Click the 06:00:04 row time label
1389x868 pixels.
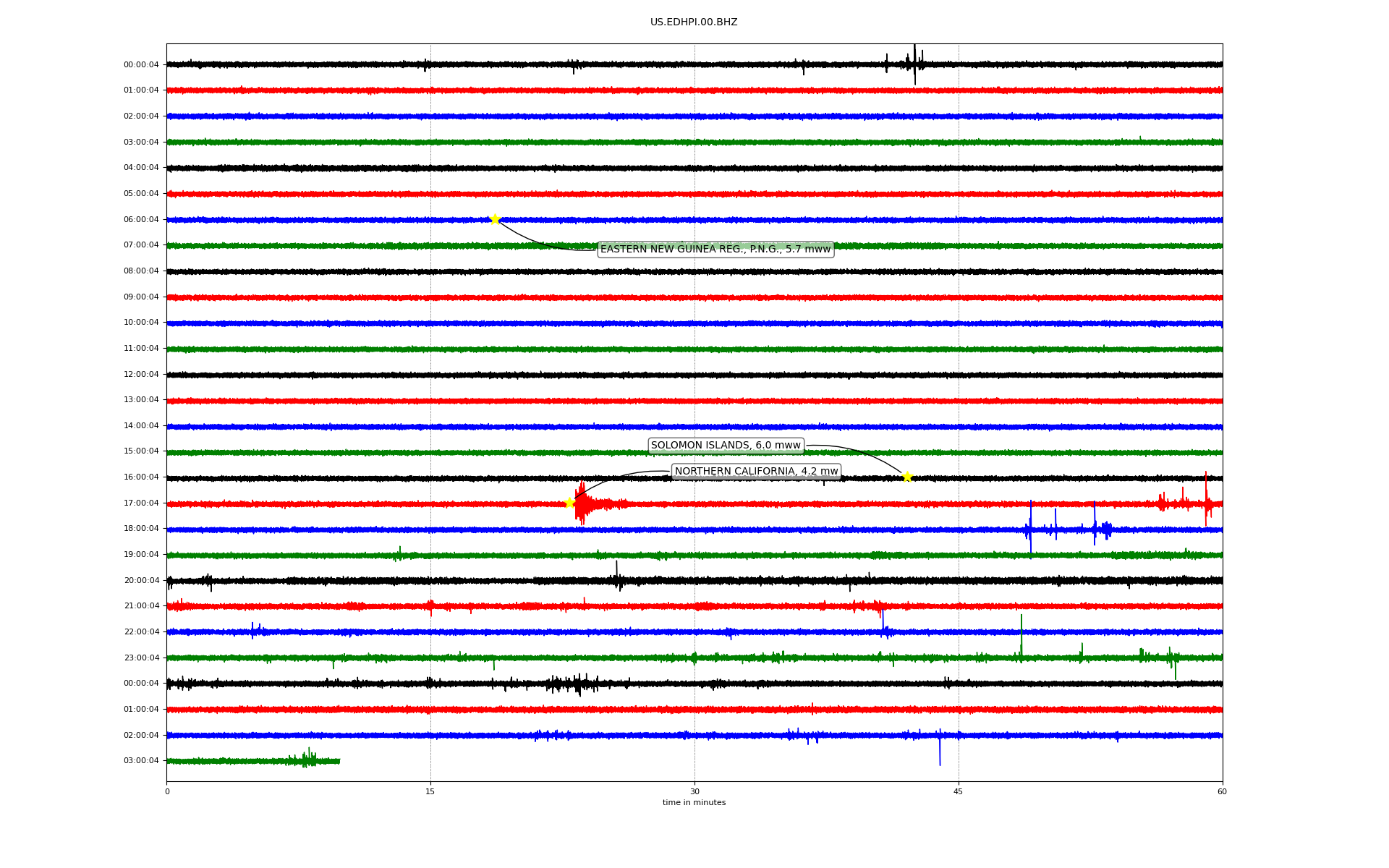pyautogui.click(x=141, y=220)
